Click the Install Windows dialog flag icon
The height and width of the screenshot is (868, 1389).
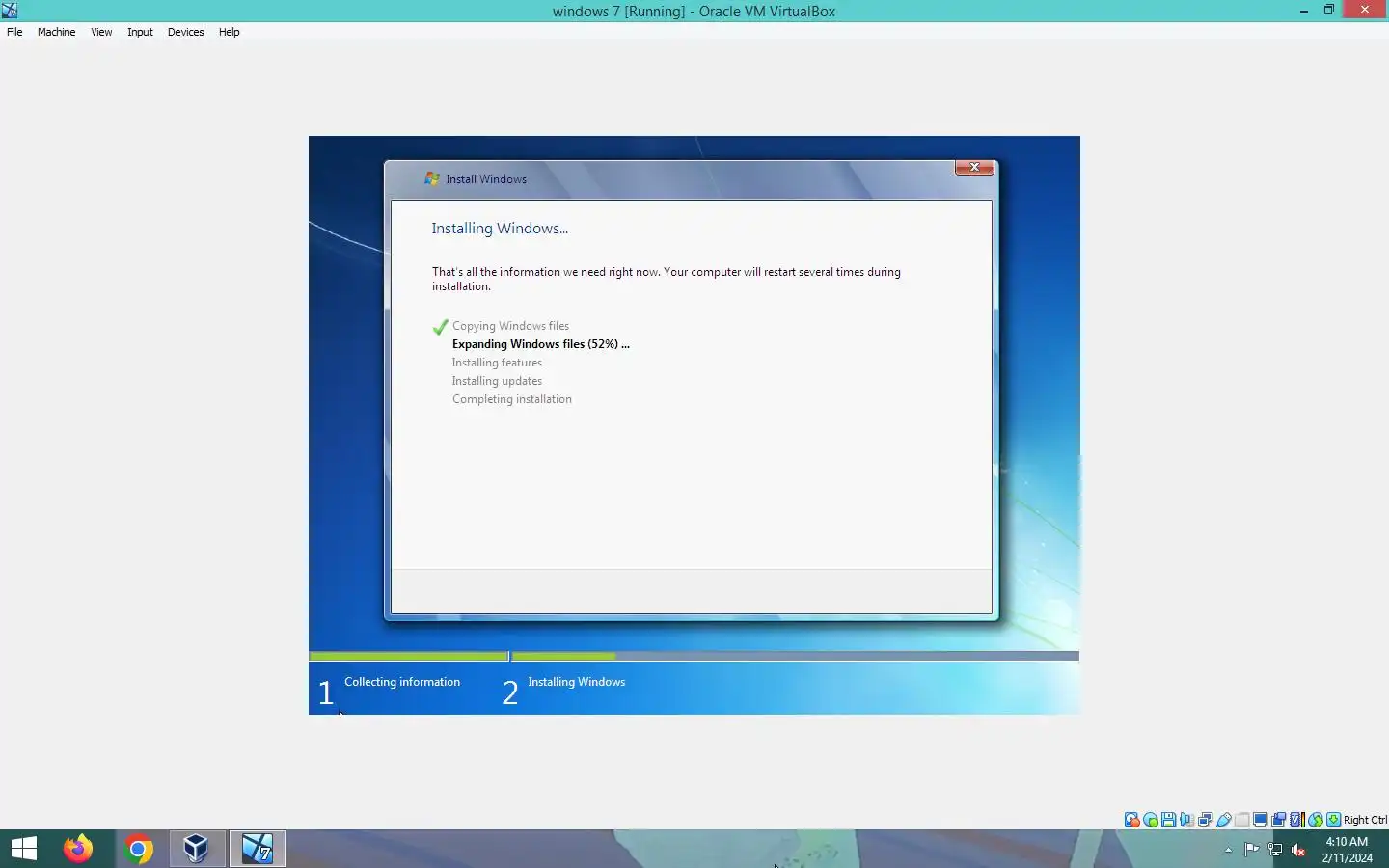coord(432,178)
